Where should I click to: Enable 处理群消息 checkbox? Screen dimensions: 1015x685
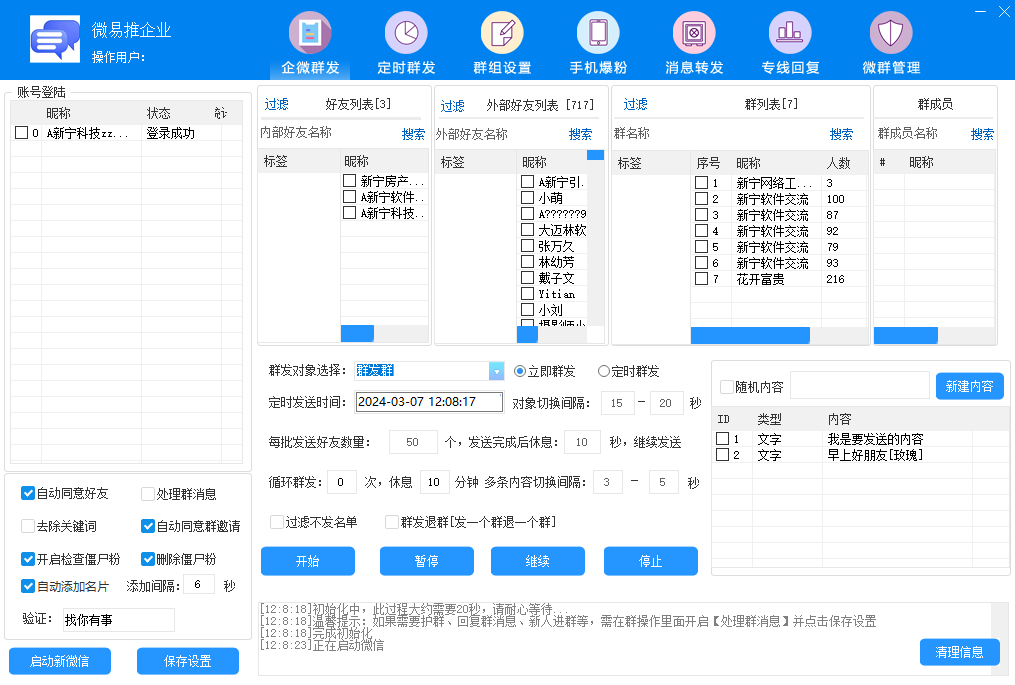(x=148, y=494)
